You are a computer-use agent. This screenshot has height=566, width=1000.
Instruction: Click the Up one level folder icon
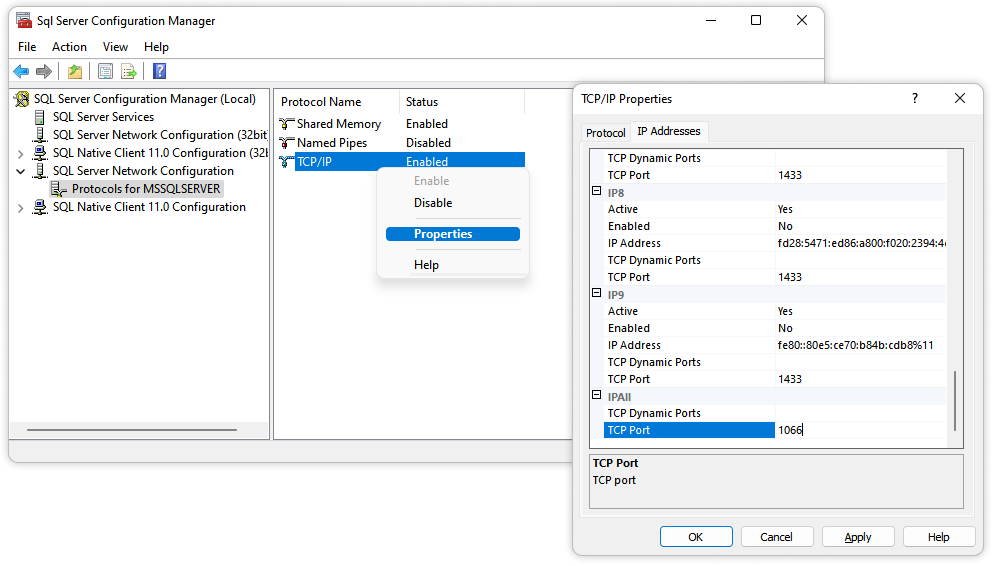point(75,71)
